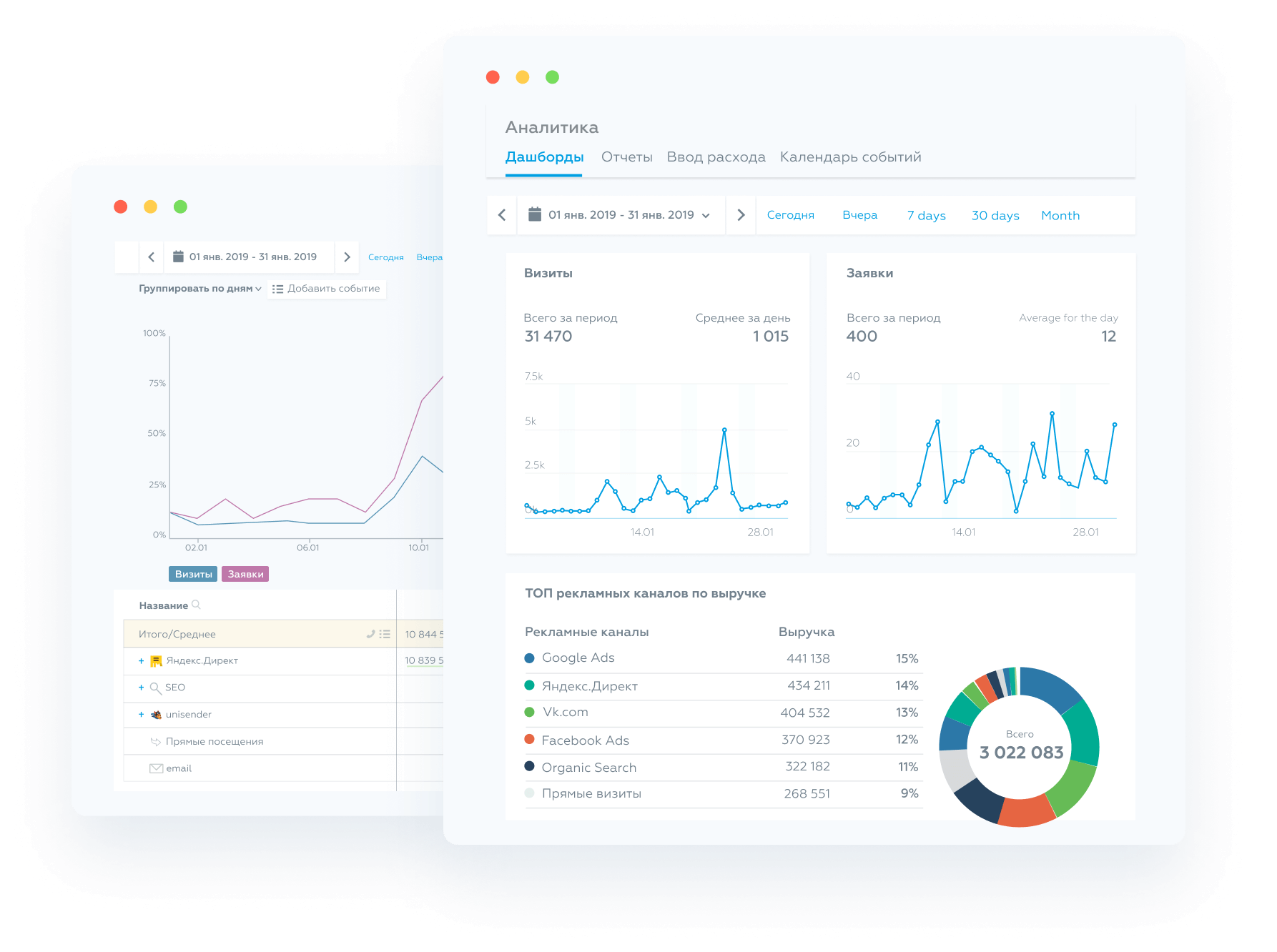Click the Выручка column header
The height and width of the screenshot is (952, 1277).
[807, 632]
